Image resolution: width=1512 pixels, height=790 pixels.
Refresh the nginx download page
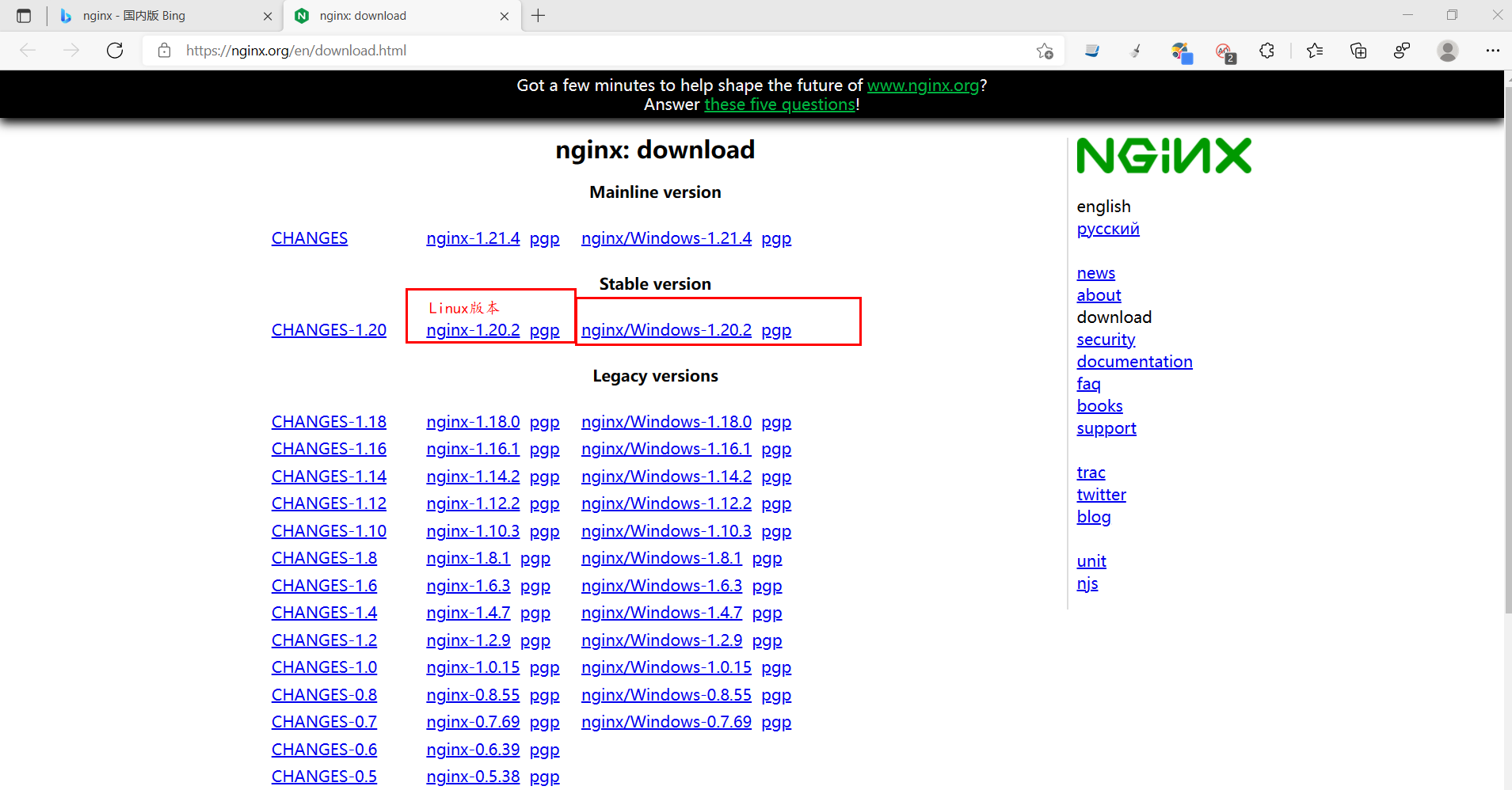pos(115,51)
